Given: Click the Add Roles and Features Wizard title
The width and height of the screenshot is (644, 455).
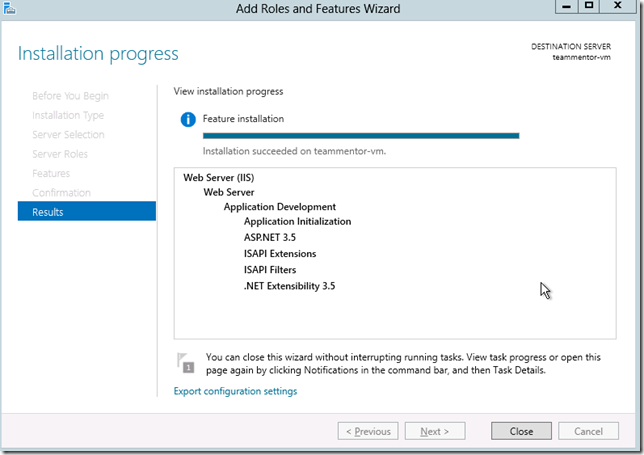Looking at the screenshot, I should pyautogui.click(x=318, y=9).
